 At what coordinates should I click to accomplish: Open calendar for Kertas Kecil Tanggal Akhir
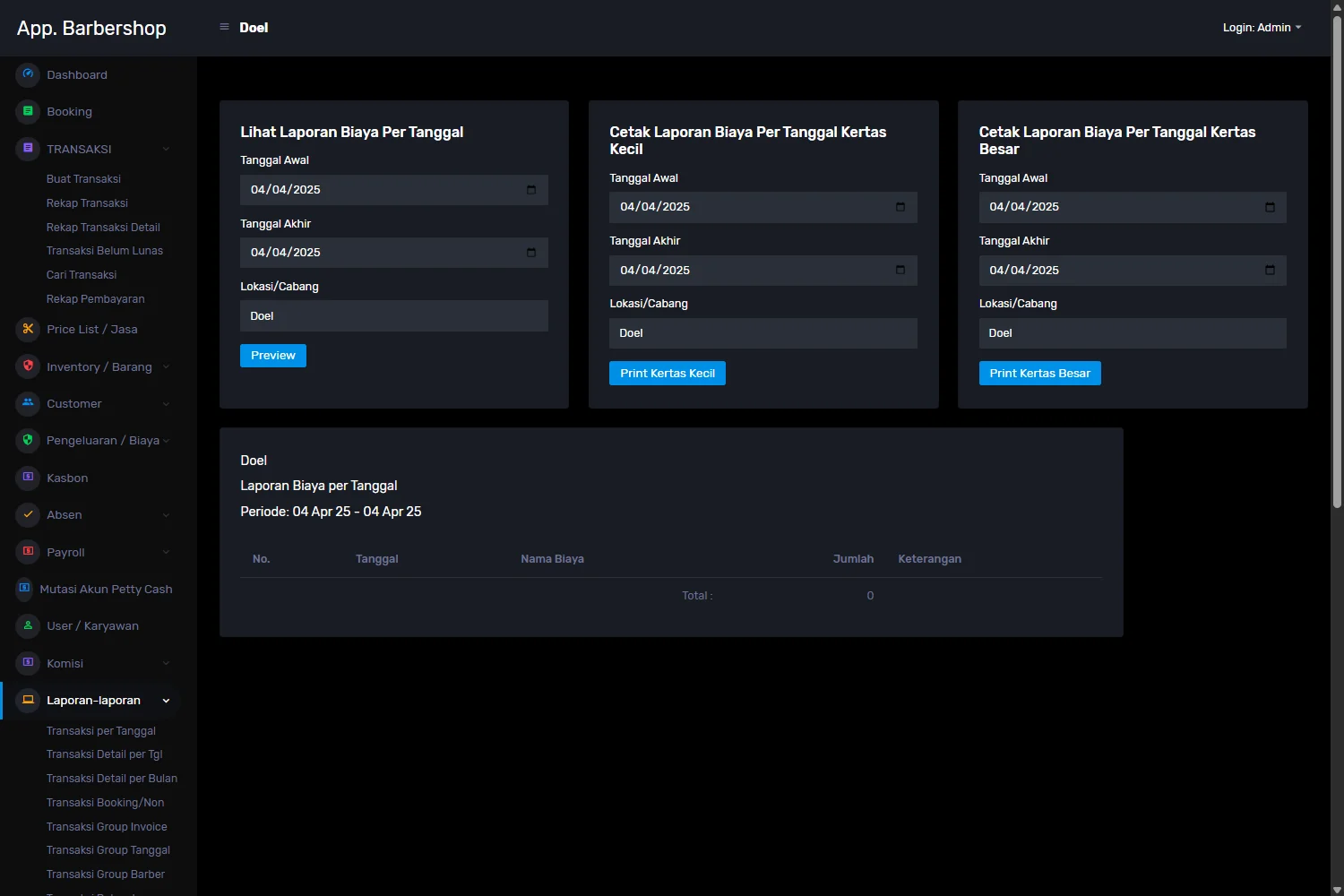tap(900, 270)
